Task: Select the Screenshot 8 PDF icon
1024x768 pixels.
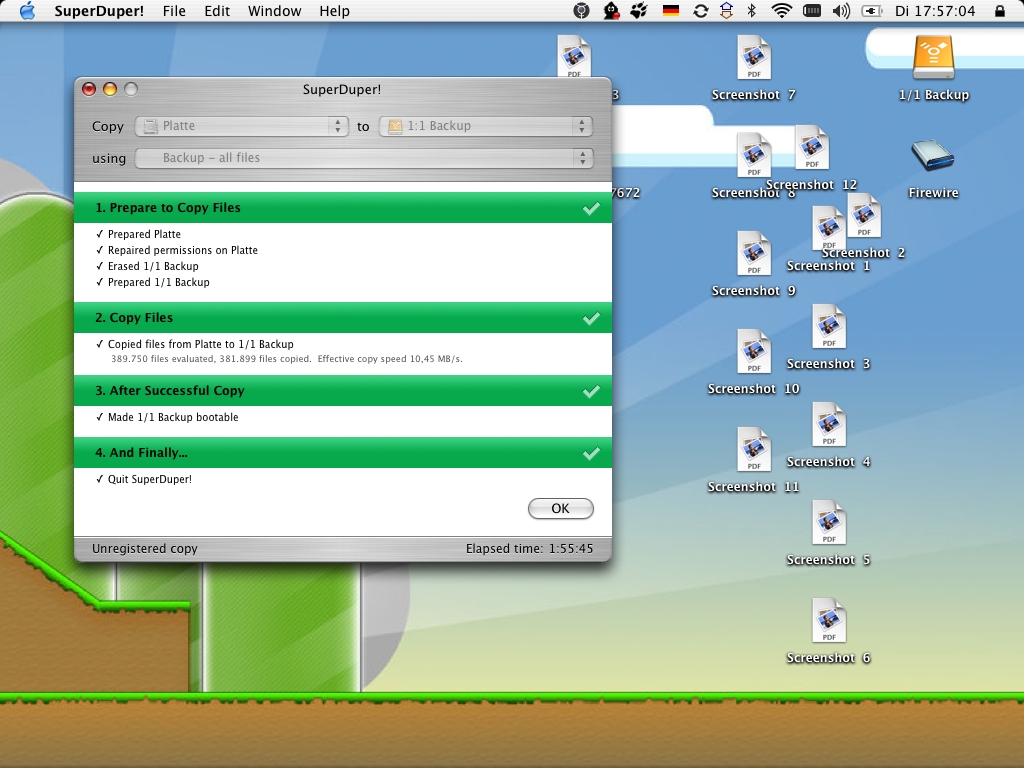Action: point(754,157)
